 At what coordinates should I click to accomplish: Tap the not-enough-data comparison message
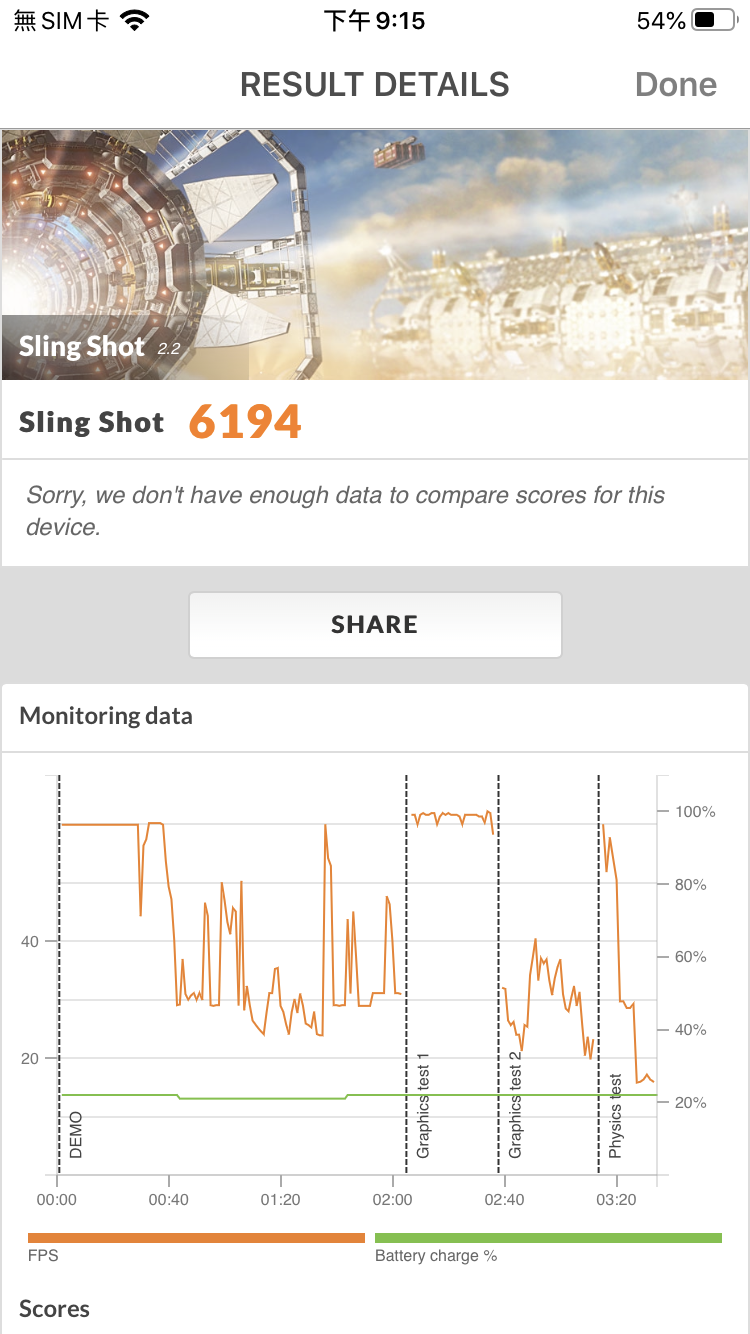(x=345, y=510)
